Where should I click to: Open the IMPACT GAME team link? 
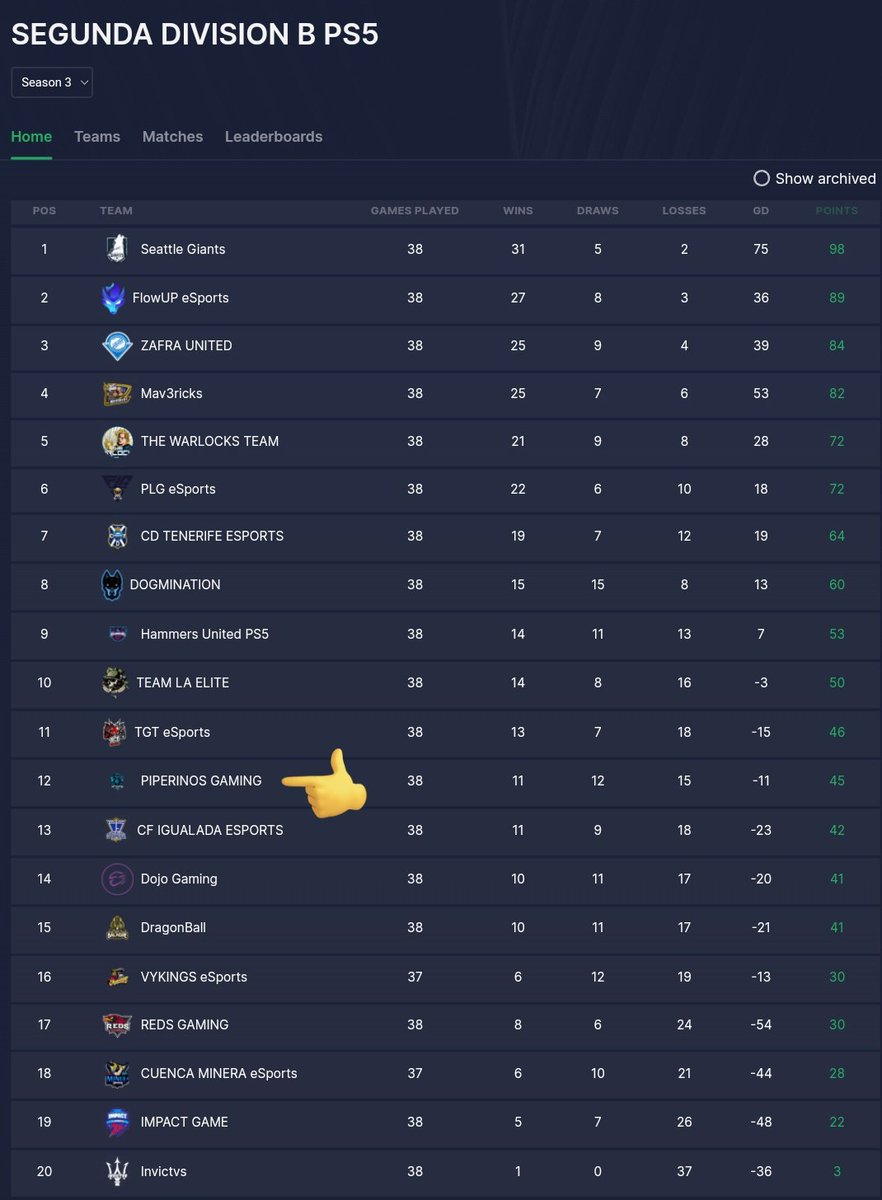(184, 1122)
